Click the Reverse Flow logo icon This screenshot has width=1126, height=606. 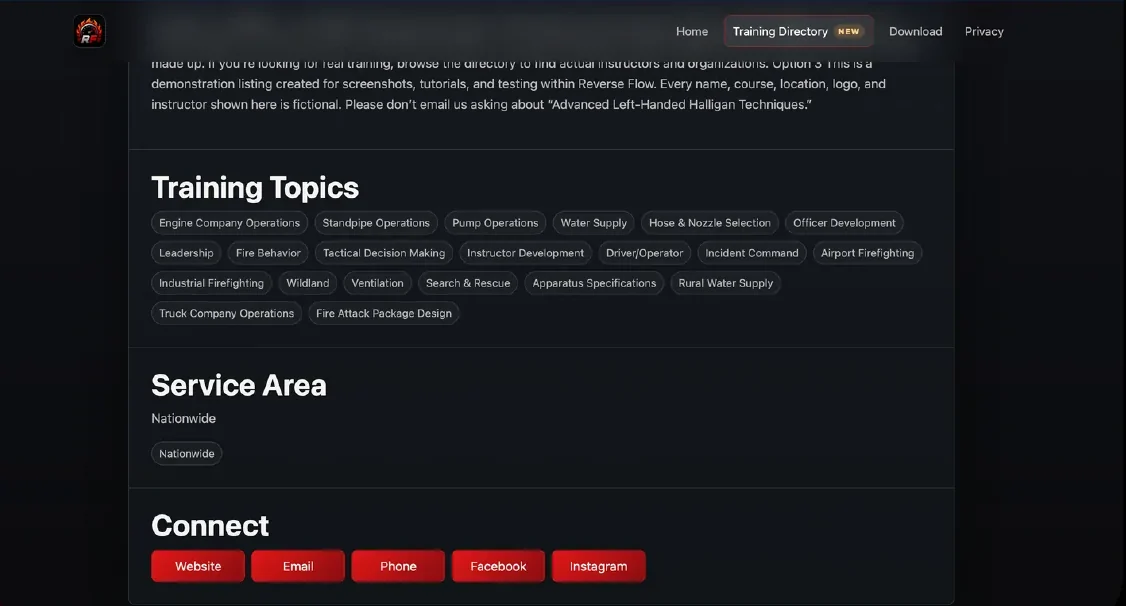point(89,32)
